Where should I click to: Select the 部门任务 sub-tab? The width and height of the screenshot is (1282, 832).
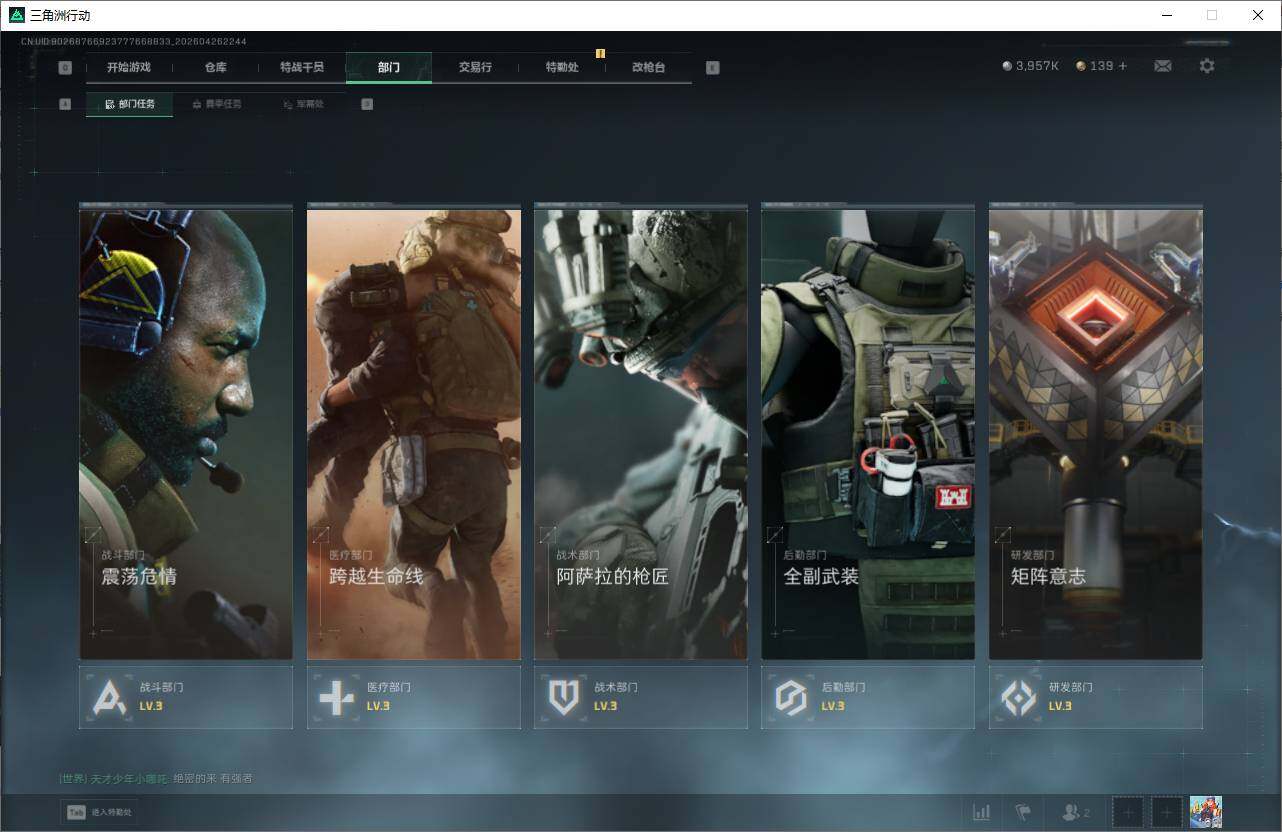pyautogui.click(x=130, y=104)
